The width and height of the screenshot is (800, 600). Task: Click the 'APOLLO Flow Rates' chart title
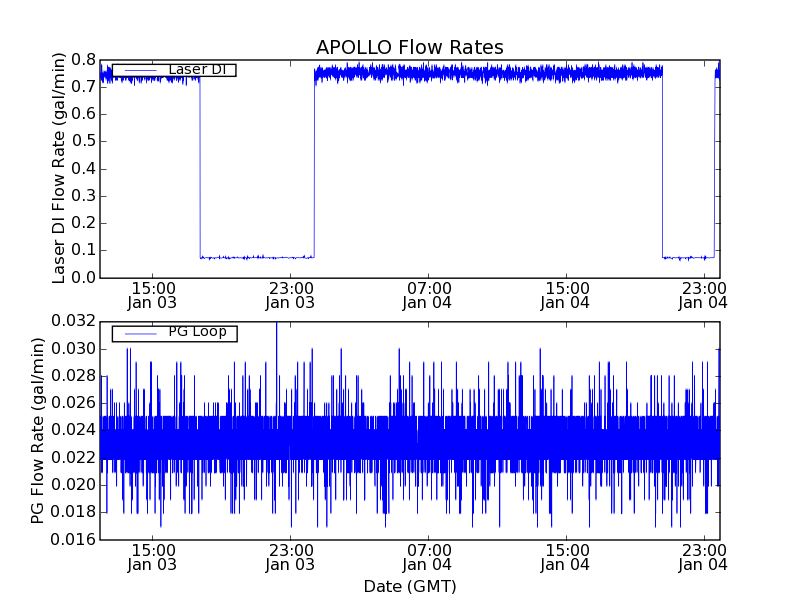(x=410, y=47)
